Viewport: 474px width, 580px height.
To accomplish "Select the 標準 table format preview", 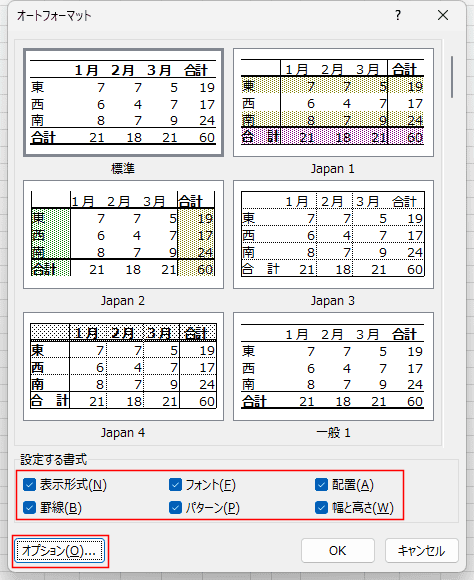I will tap(123, 102).
